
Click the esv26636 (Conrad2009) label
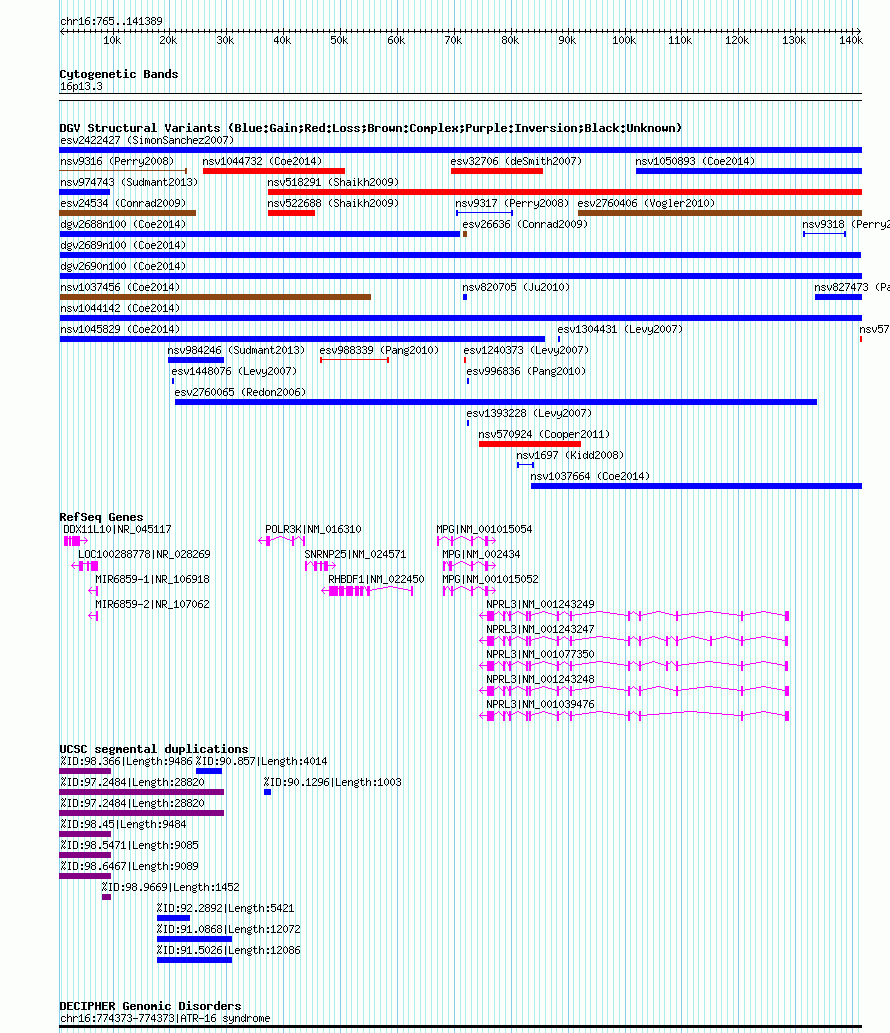pos(525,225)
